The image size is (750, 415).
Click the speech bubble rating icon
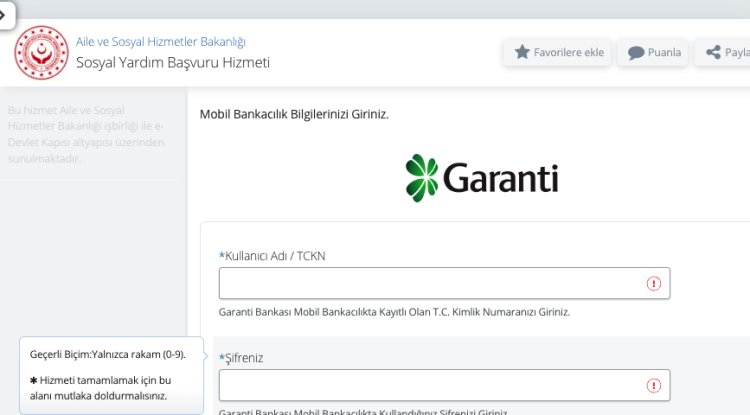(636, 53)
